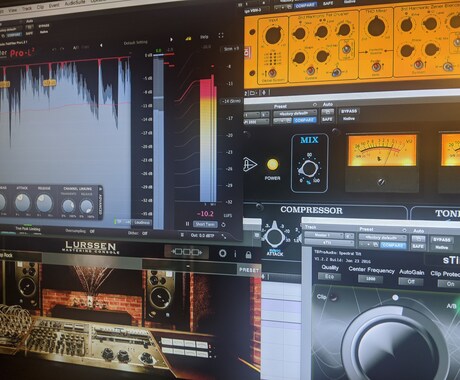
Task: Click the Pro-L 2 redo arrow
Action: tap(63, 49)
